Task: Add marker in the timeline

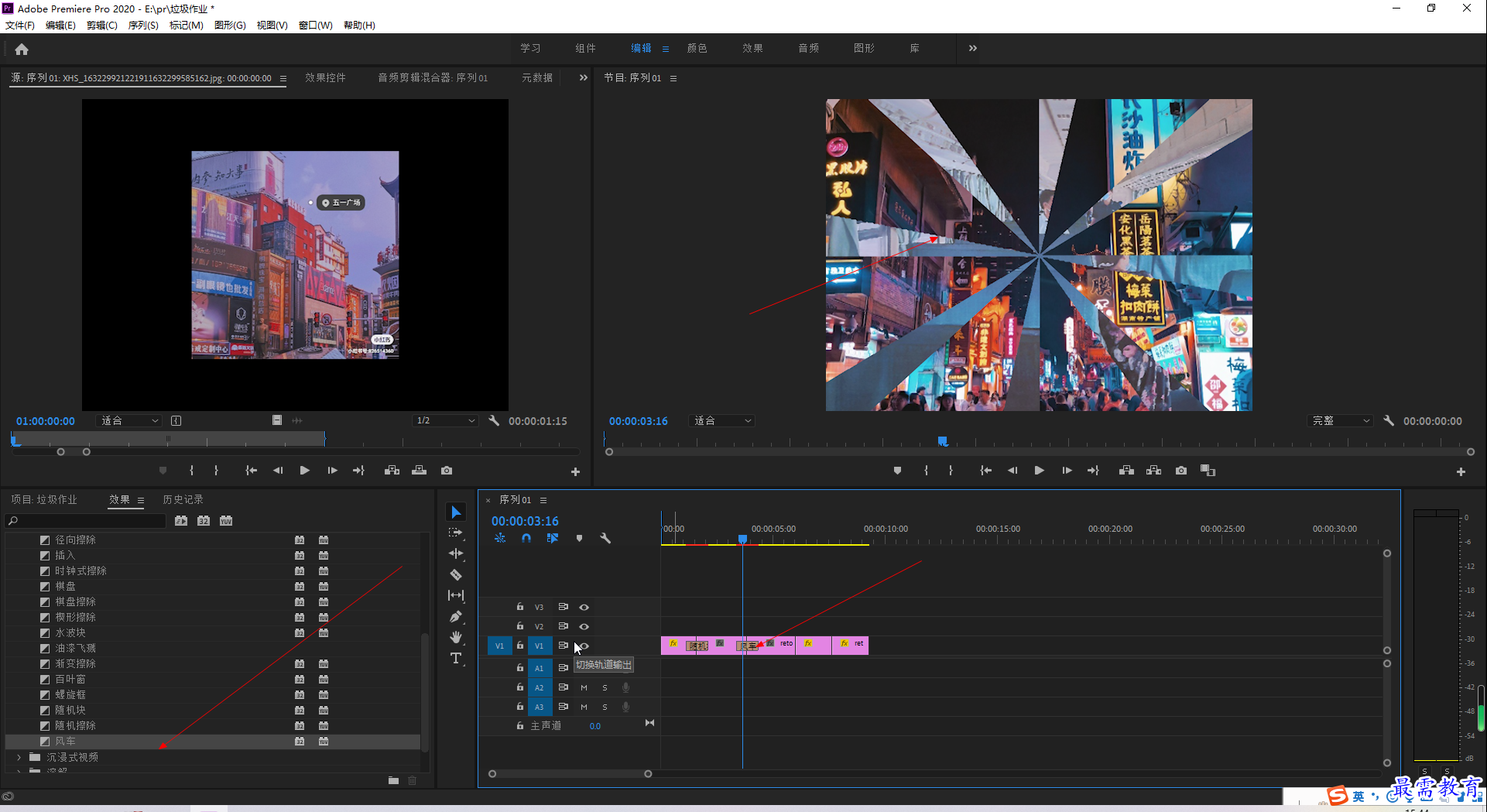Action: pos(579,538)
